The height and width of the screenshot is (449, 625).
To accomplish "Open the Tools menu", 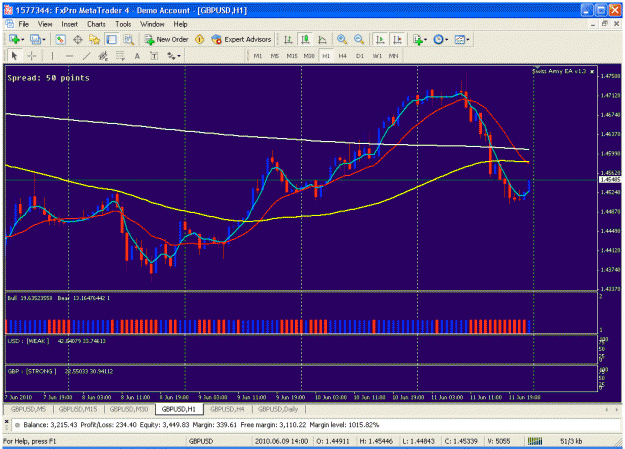I will coord(123,24).
